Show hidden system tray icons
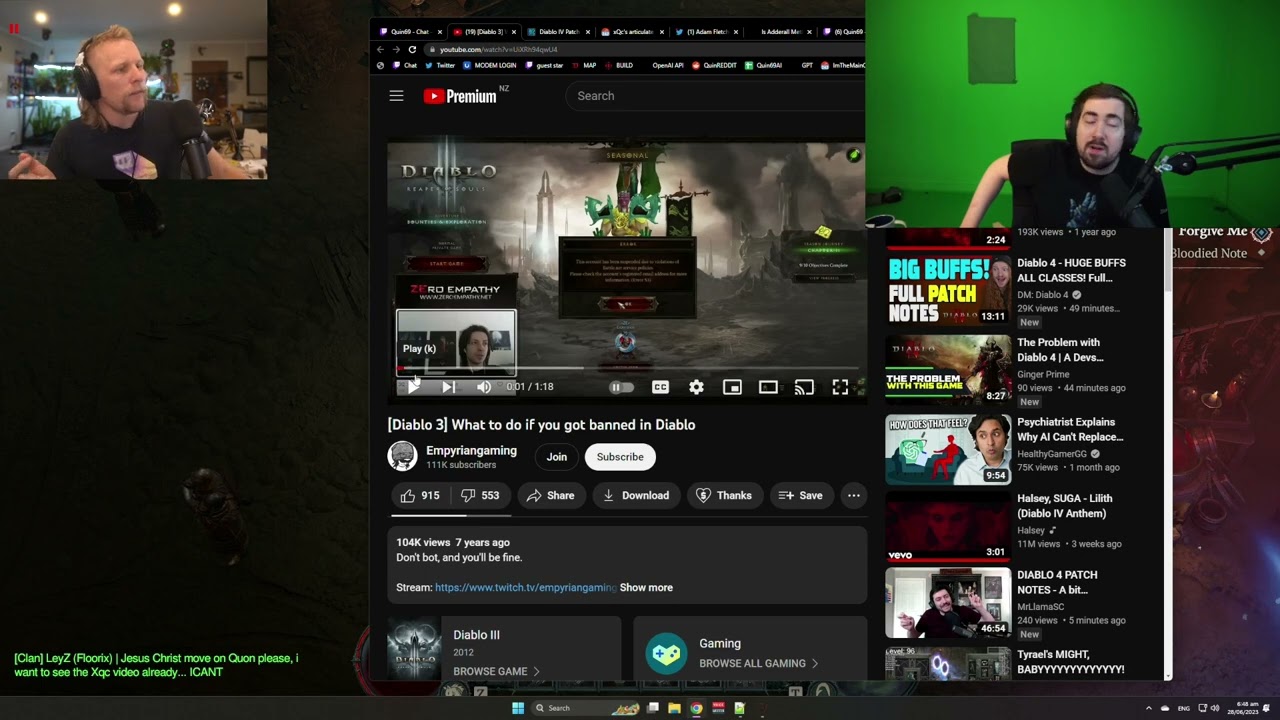The height and width of the screenshot is (720, 1280). point(1148,708)
